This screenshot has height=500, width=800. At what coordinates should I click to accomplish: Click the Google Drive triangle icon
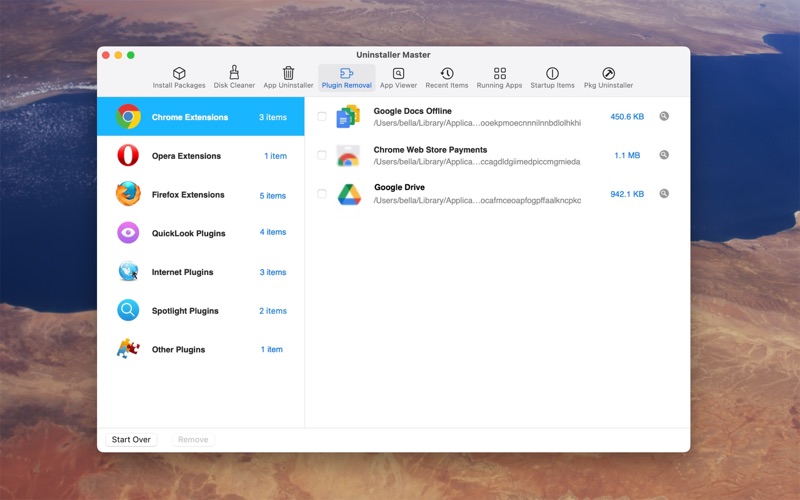[x=349, y=194]
